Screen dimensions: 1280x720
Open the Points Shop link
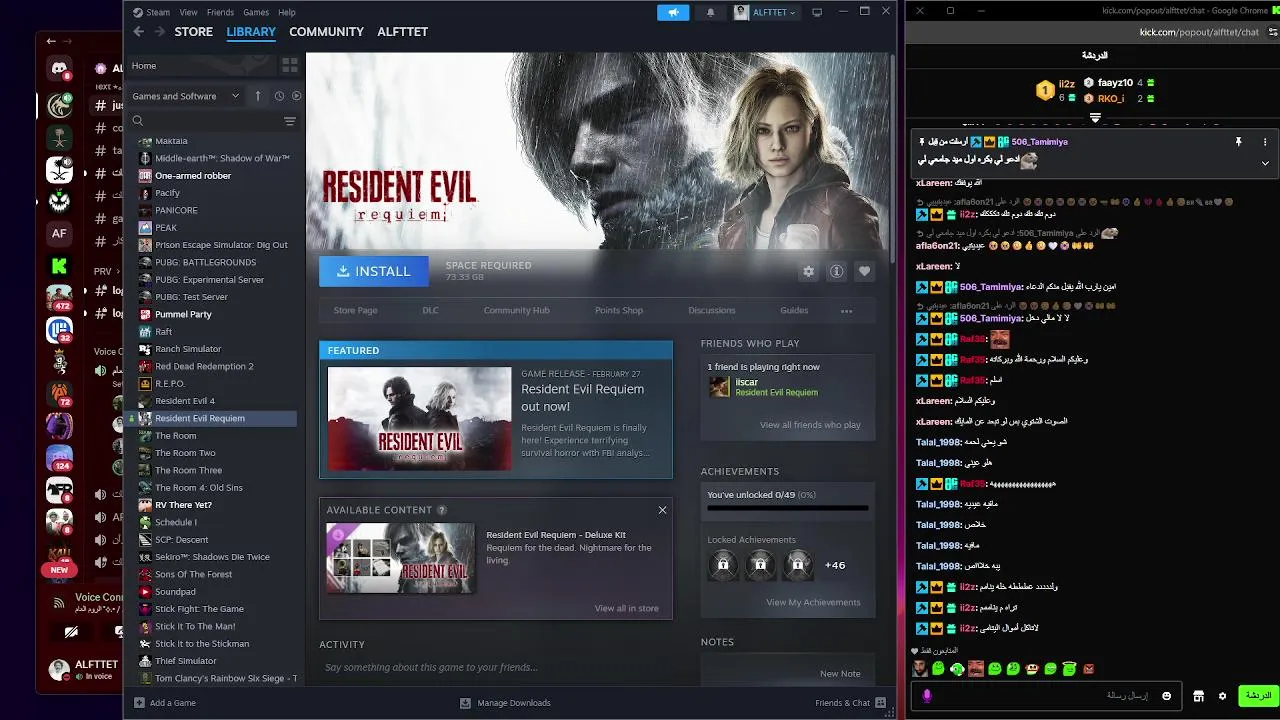619,310
